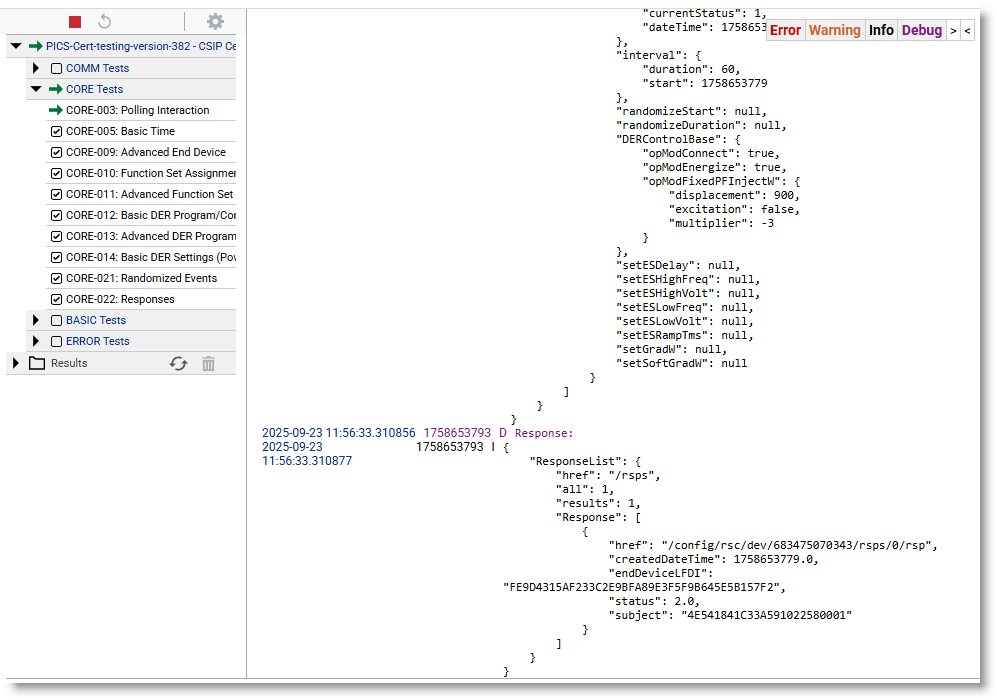Screen dimensions: 996x699
Task: Expand the Results tree node
Action: (15, 363)
